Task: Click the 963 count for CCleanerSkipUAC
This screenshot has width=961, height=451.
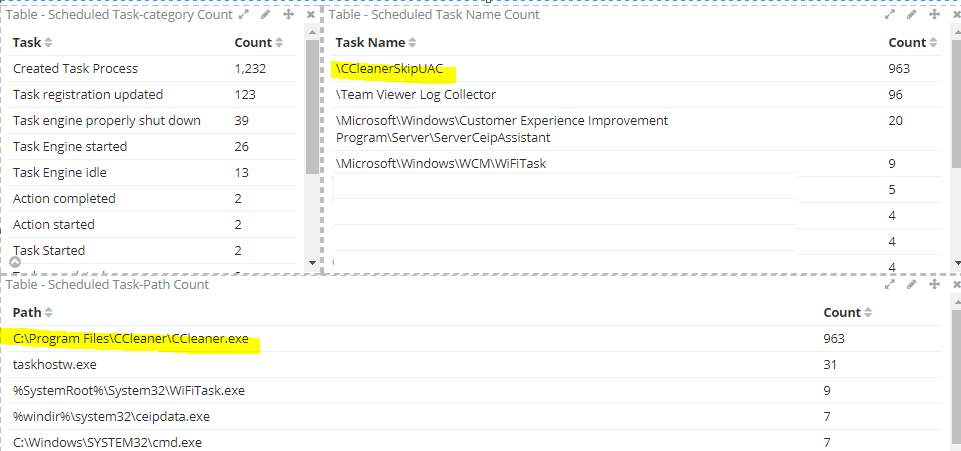Action: coord(899,69)
